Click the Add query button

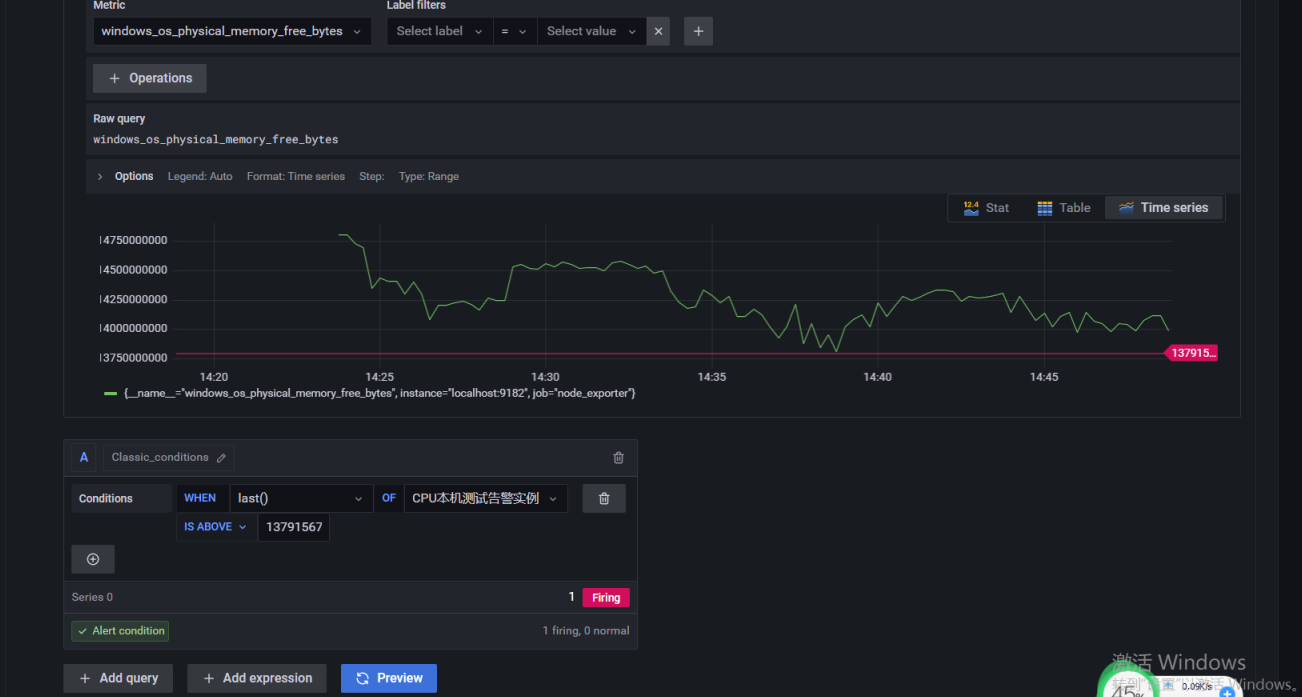click(x=118, y=678)
